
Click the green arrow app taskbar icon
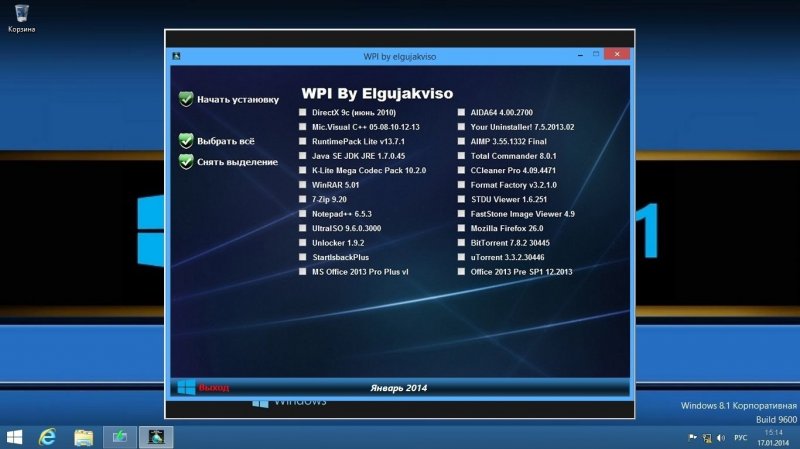pos(120,437)
